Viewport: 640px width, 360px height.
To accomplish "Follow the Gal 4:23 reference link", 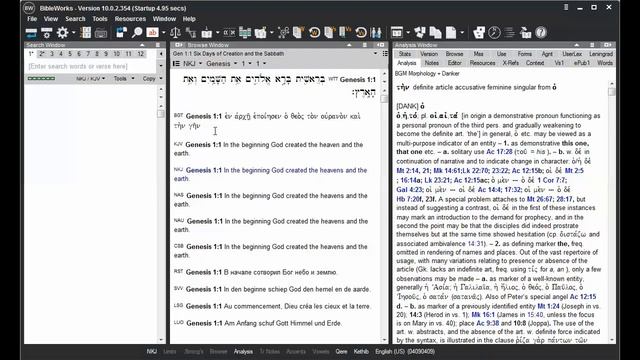I will click(409, 190).
